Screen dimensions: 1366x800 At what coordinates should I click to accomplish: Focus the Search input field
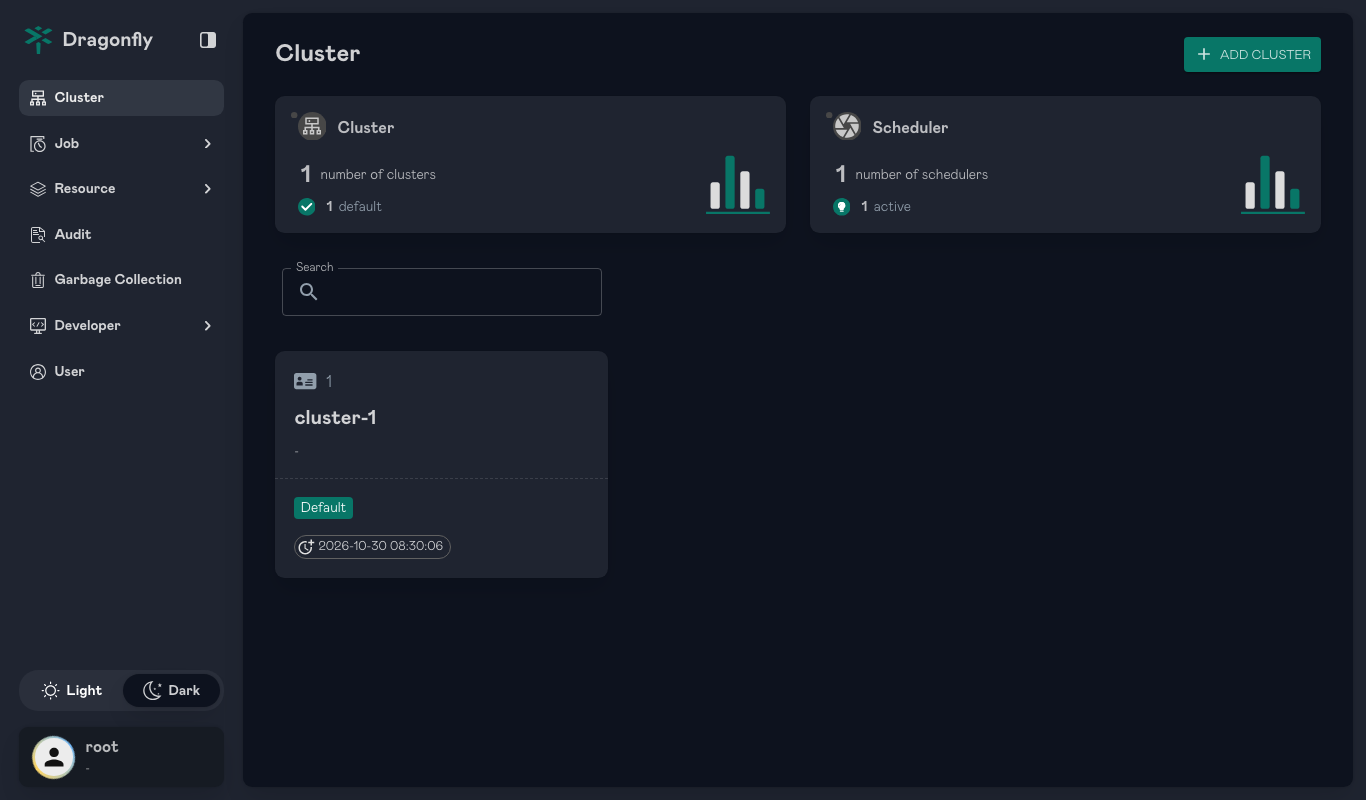(x=442, y=292)
